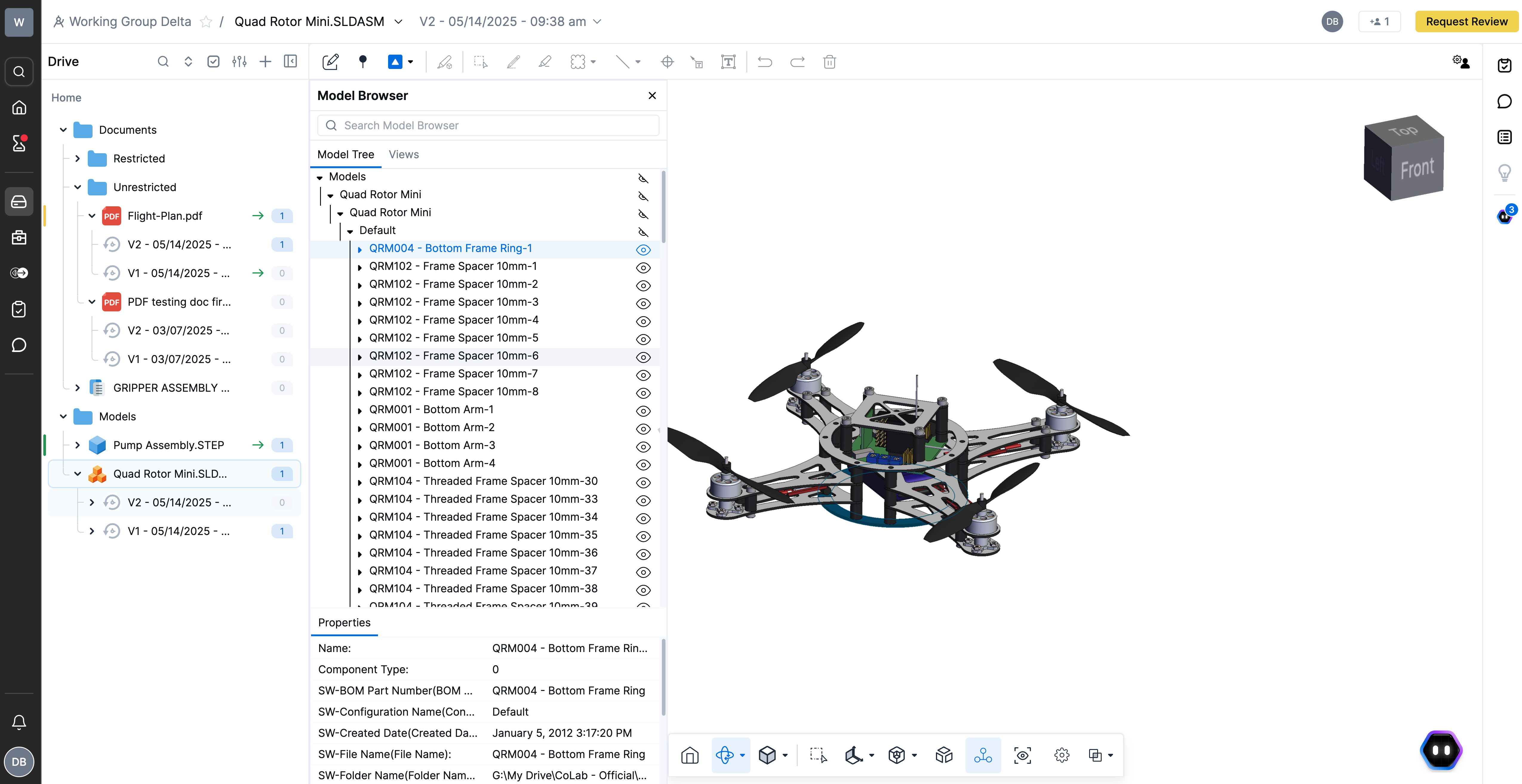Viewport: 1522px width, 784px height.
Task: Toggle visibility of Frame Spacer 10mm-6
Action: click(x=643, y=357)
